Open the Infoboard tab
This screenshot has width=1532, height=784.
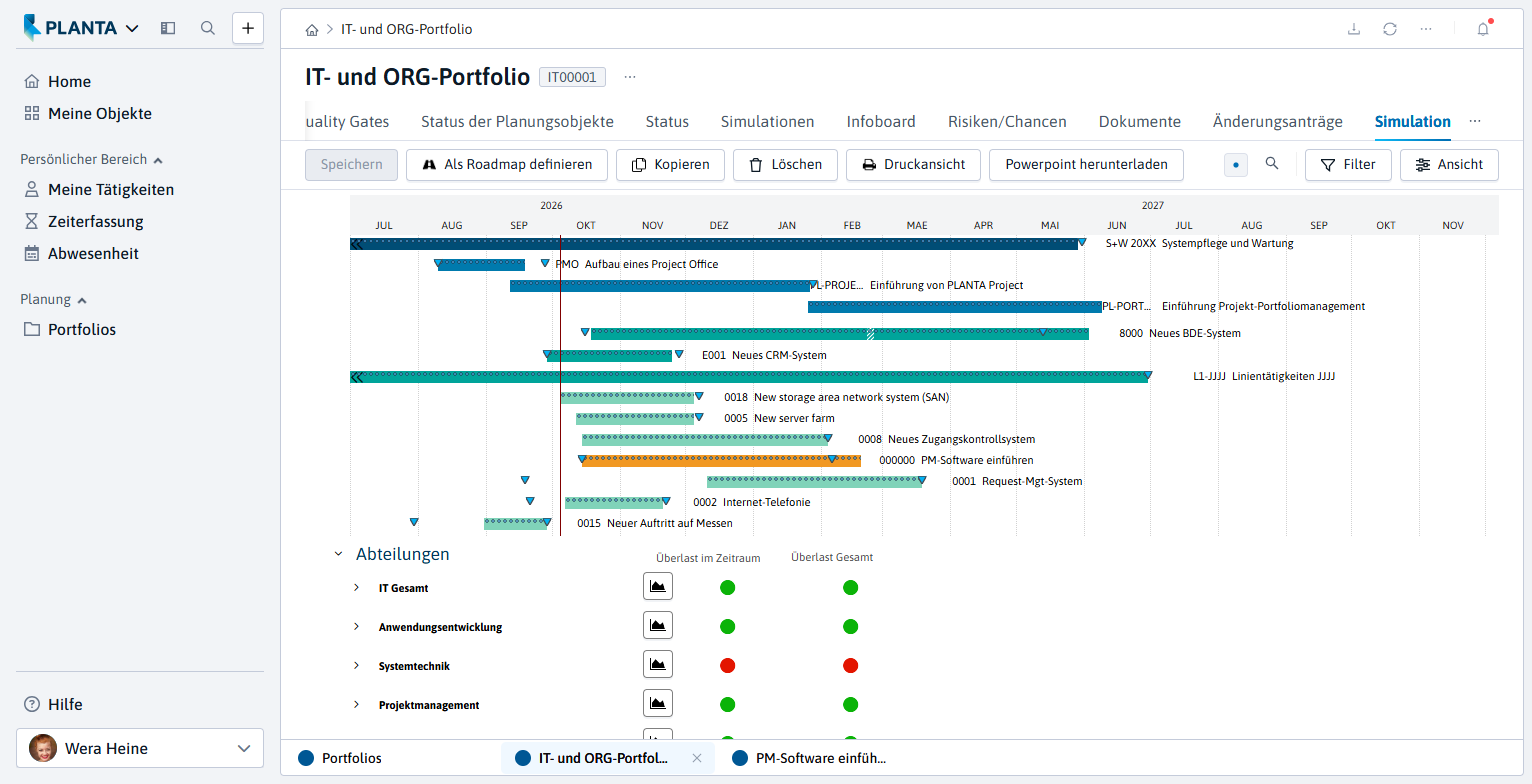pos(881,122)
